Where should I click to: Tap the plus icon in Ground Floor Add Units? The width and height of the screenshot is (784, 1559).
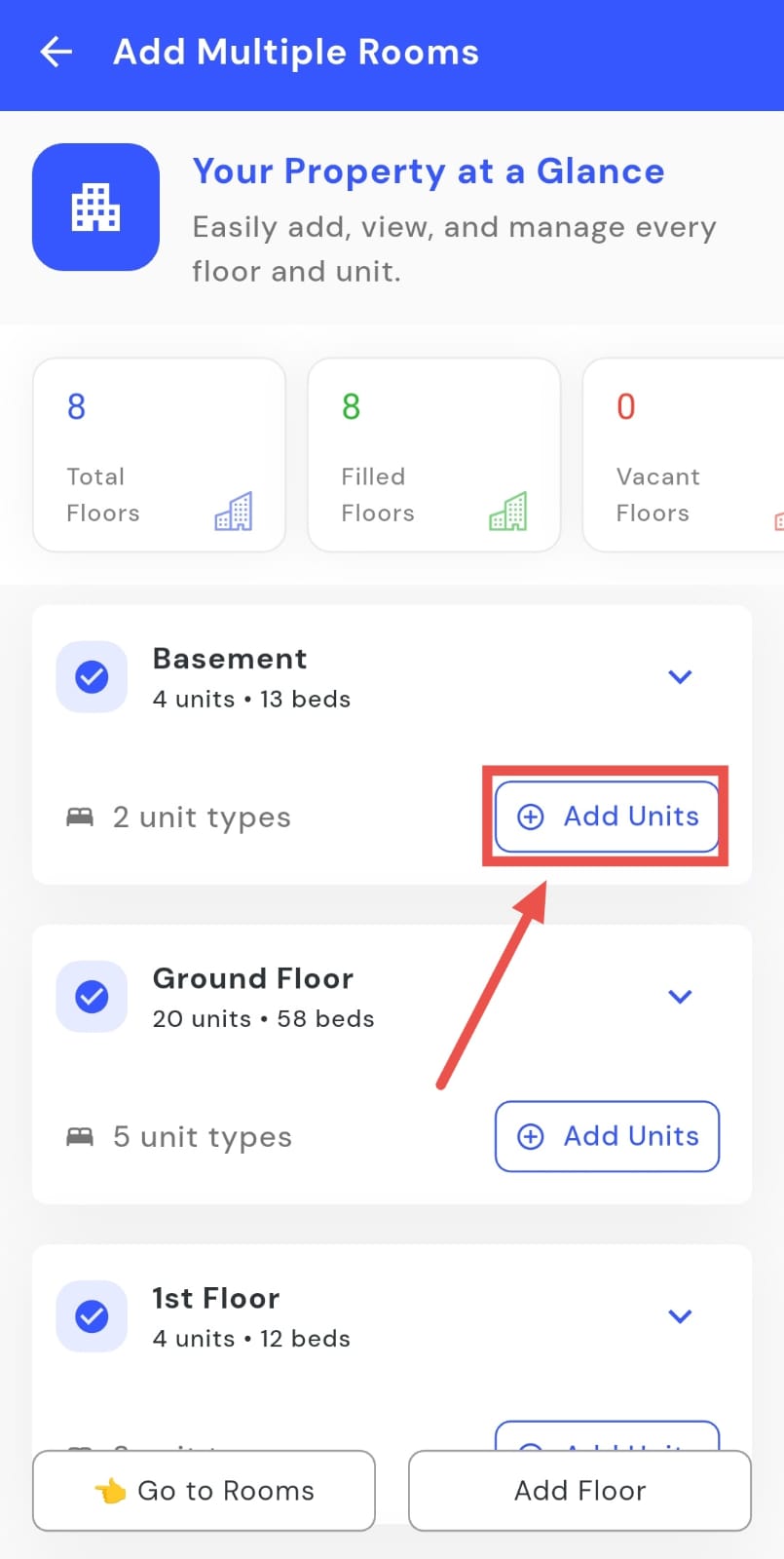(530, 1136)
